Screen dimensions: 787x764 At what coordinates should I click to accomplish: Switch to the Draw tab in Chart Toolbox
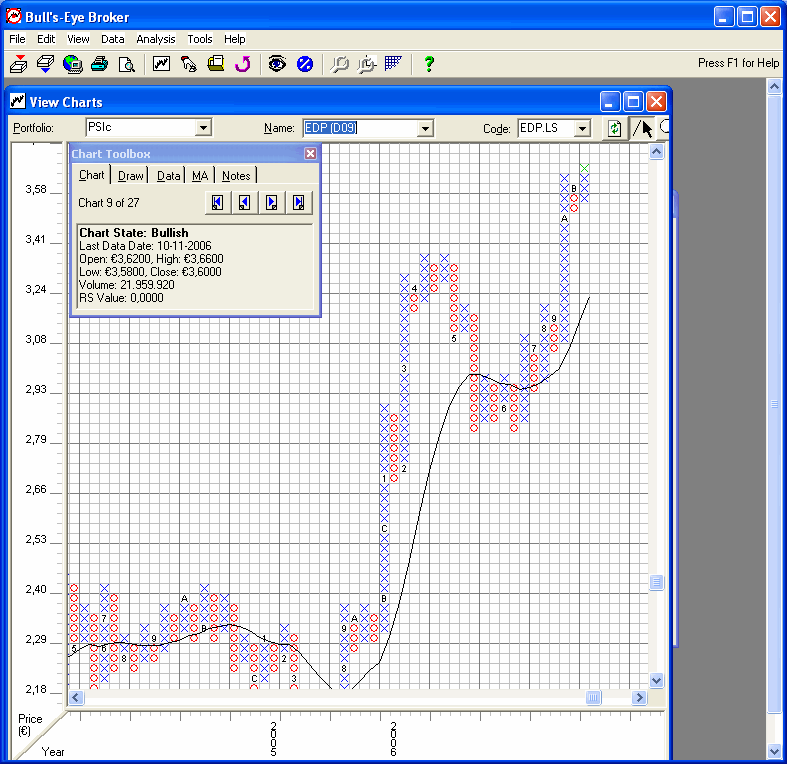130,175
